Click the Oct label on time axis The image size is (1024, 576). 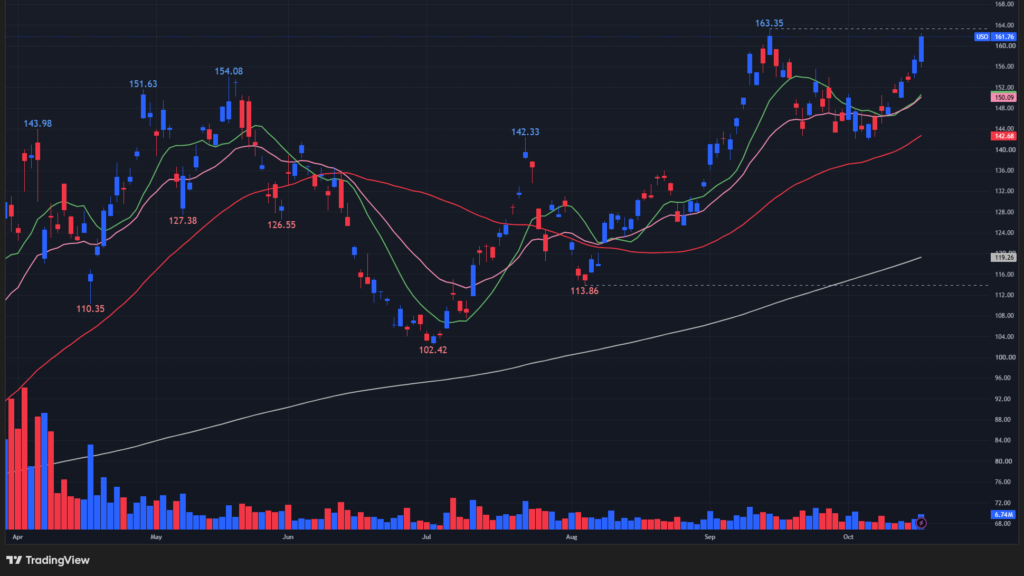click(x=848, y=537)
